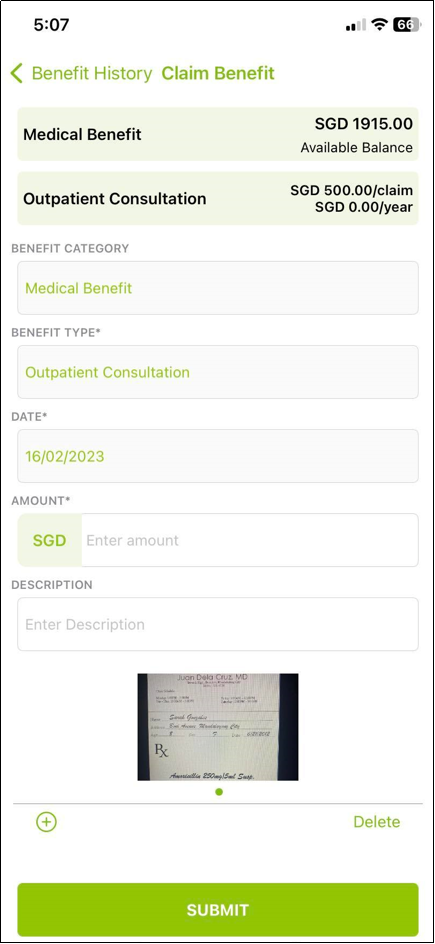Submit the benefit claim

[x=218, y=909]
